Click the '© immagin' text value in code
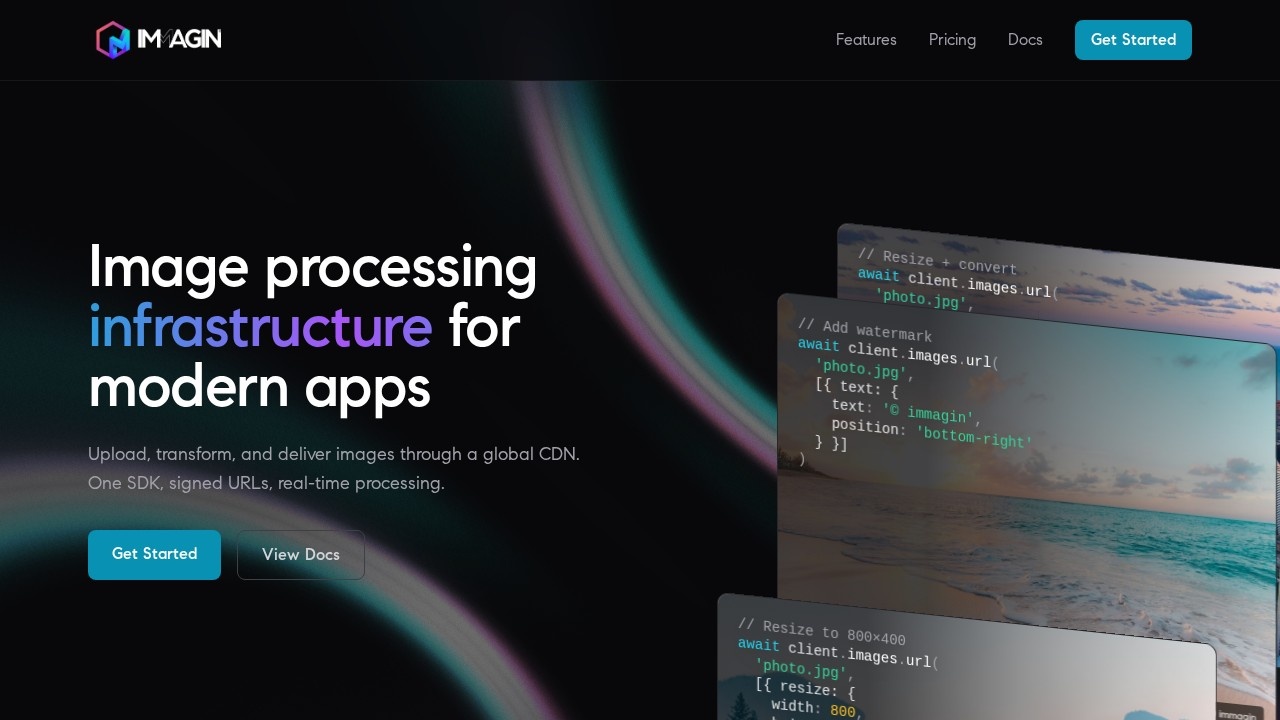The image size is (1280, 720). coord(927,412)
